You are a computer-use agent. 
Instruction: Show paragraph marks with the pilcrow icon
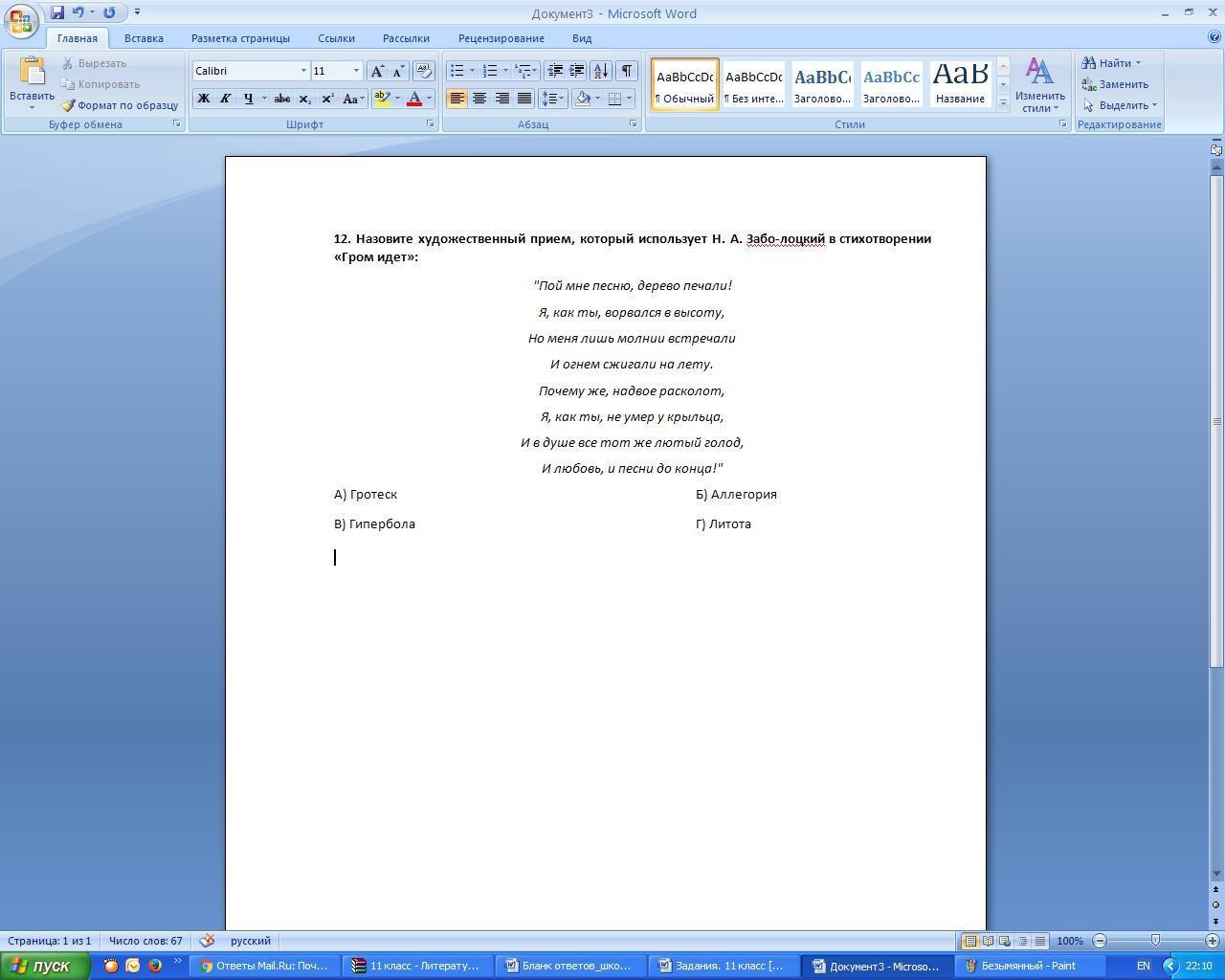pos(626,71)
